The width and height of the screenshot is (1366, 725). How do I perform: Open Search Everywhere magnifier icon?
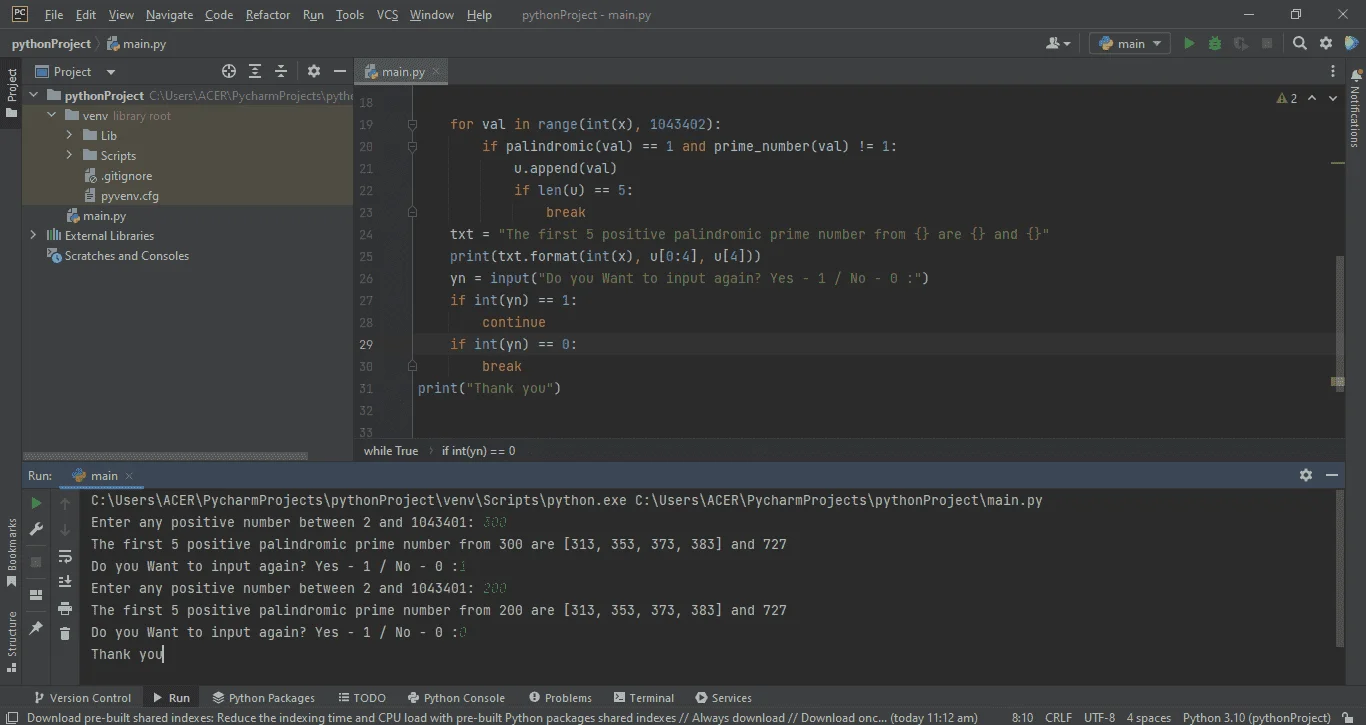click(x=1299, y=43)
